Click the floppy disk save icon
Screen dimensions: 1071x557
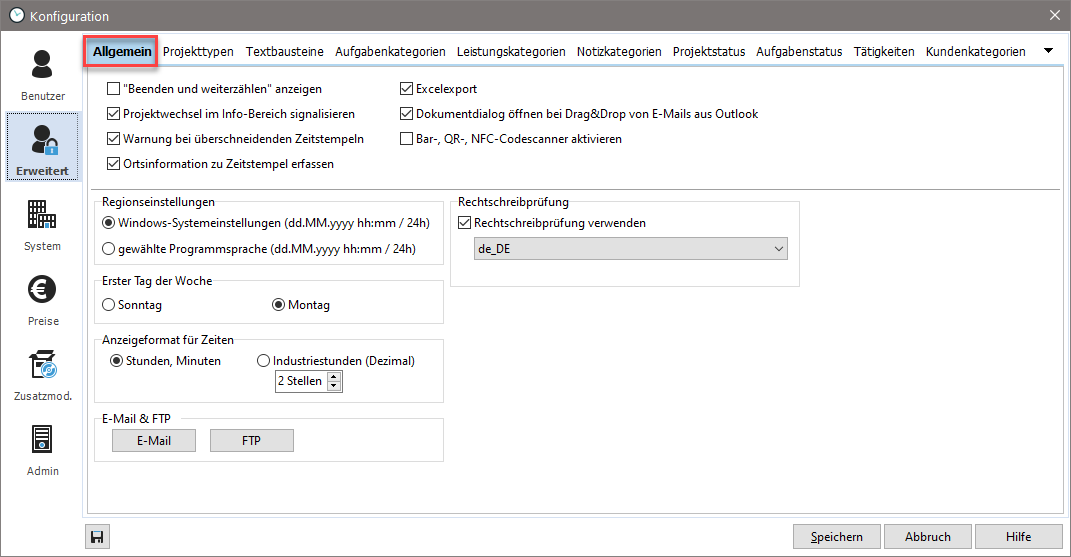[x=97, y=537]
